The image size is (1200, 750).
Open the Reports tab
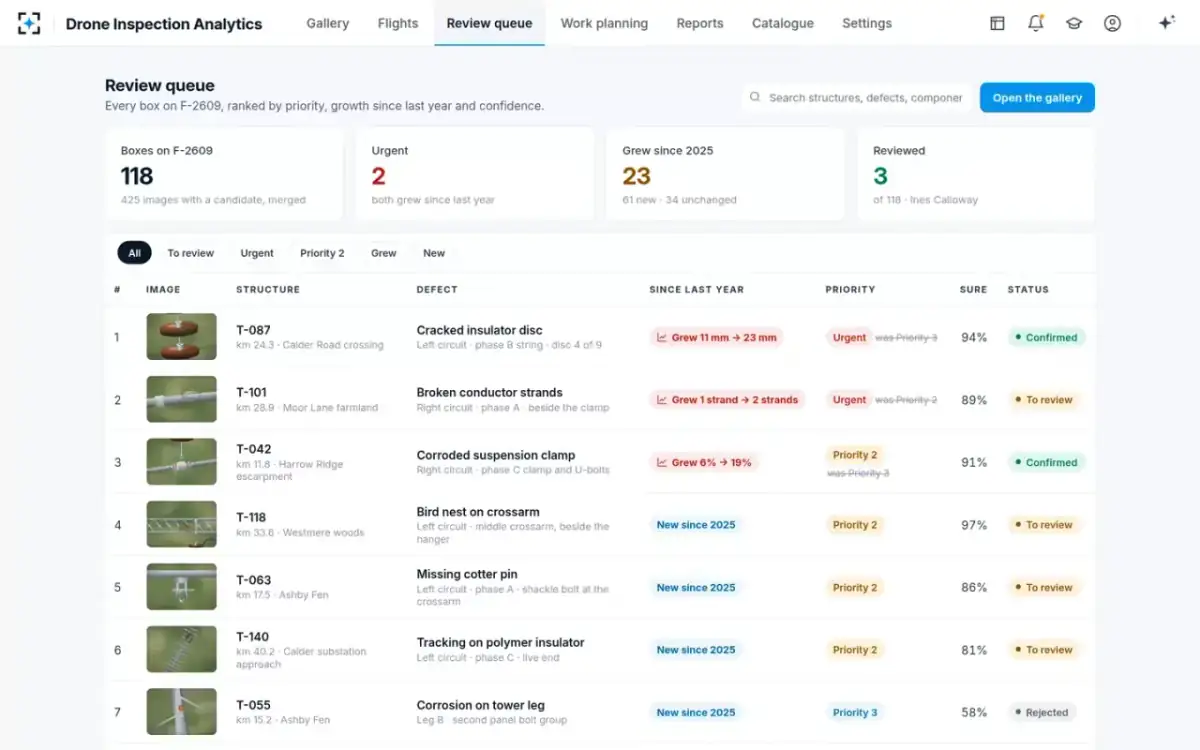(700, 23)
